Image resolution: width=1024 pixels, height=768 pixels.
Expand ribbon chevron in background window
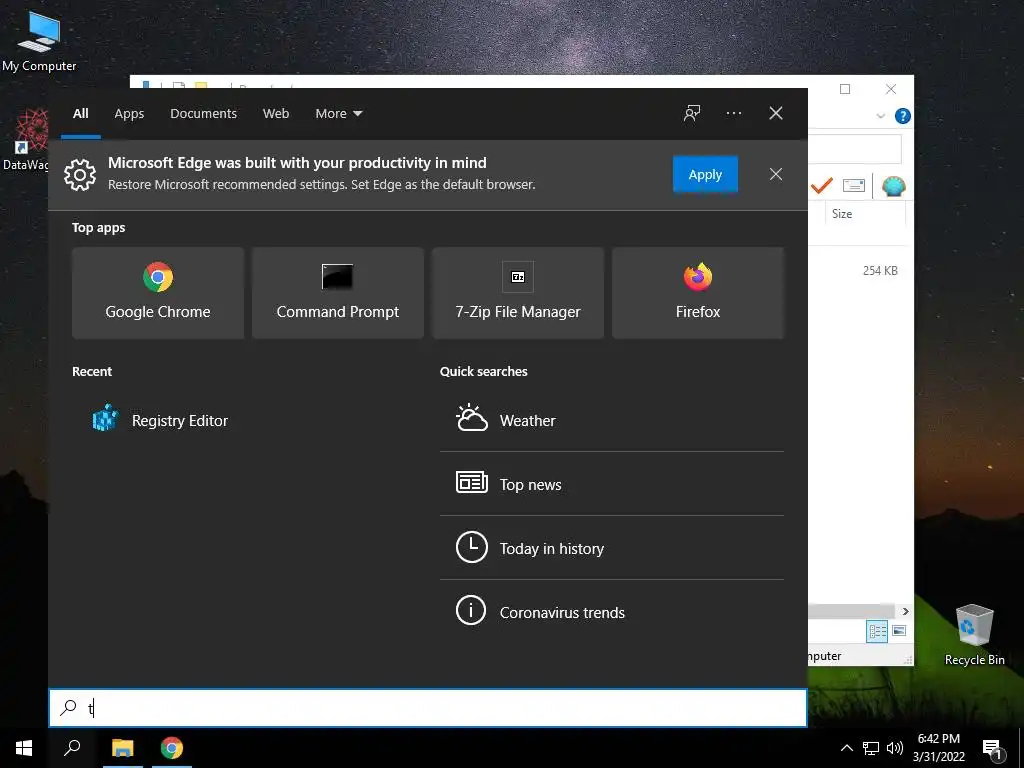coord(880,116)
